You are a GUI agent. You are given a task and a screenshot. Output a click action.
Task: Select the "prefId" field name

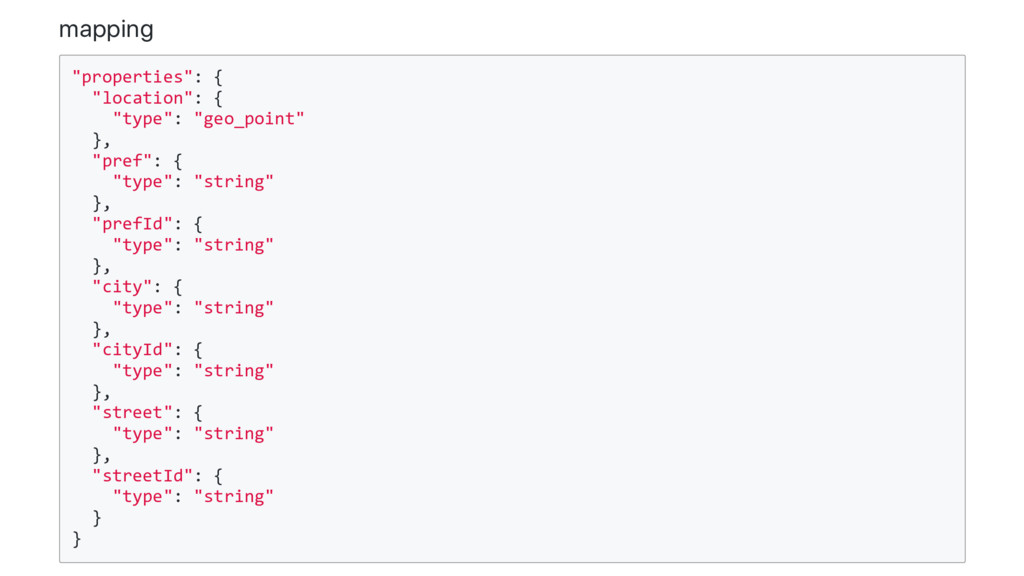tap(132, 224)
